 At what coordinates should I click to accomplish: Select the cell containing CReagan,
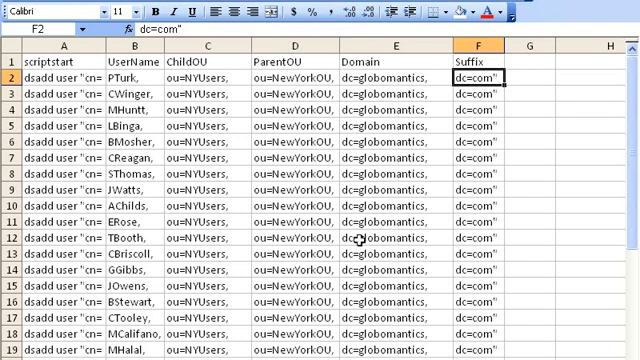(135, 158)
